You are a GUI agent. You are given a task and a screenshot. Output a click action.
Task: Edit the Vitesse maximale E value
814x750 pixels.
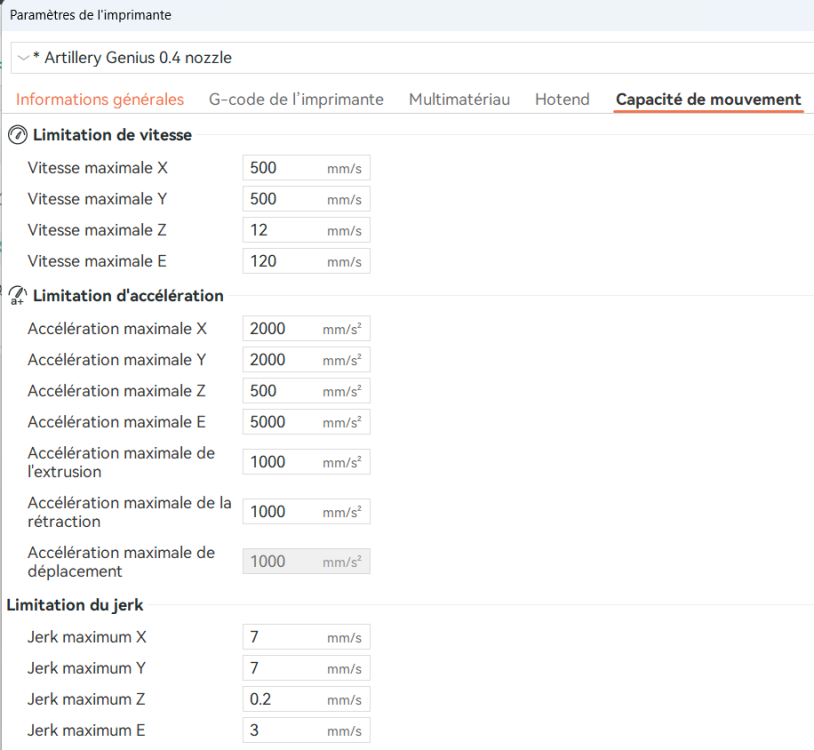(306, 261)
